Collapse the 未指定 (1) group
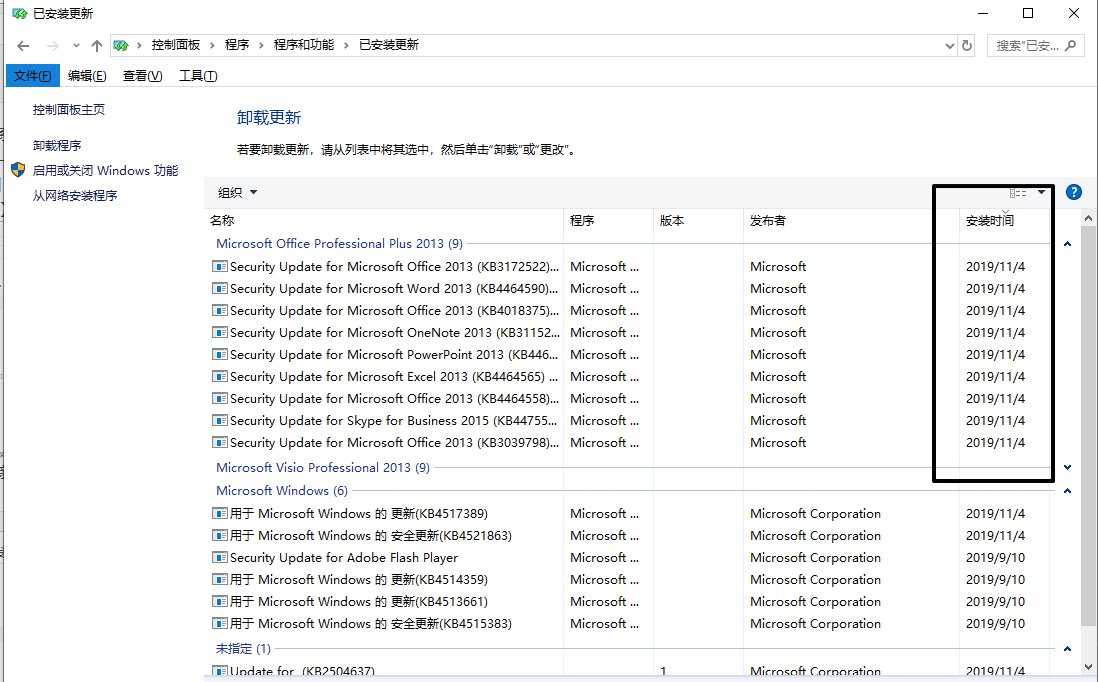This screenshot has width=1098, height=682. coord(1067,649)
